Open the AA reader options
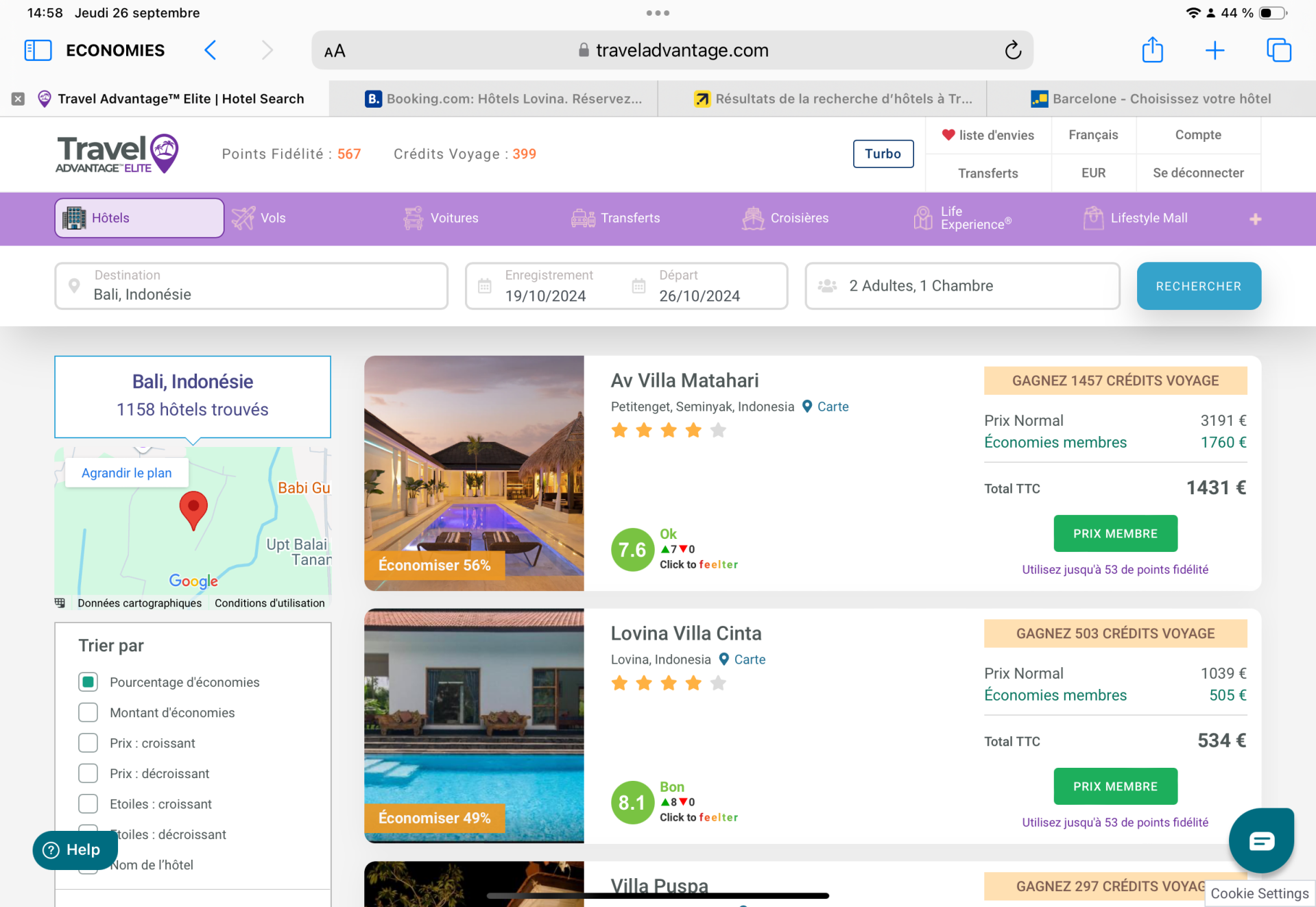Image resolution: width=1316 pixels, height=907 pixels. [x=335, y=51]
